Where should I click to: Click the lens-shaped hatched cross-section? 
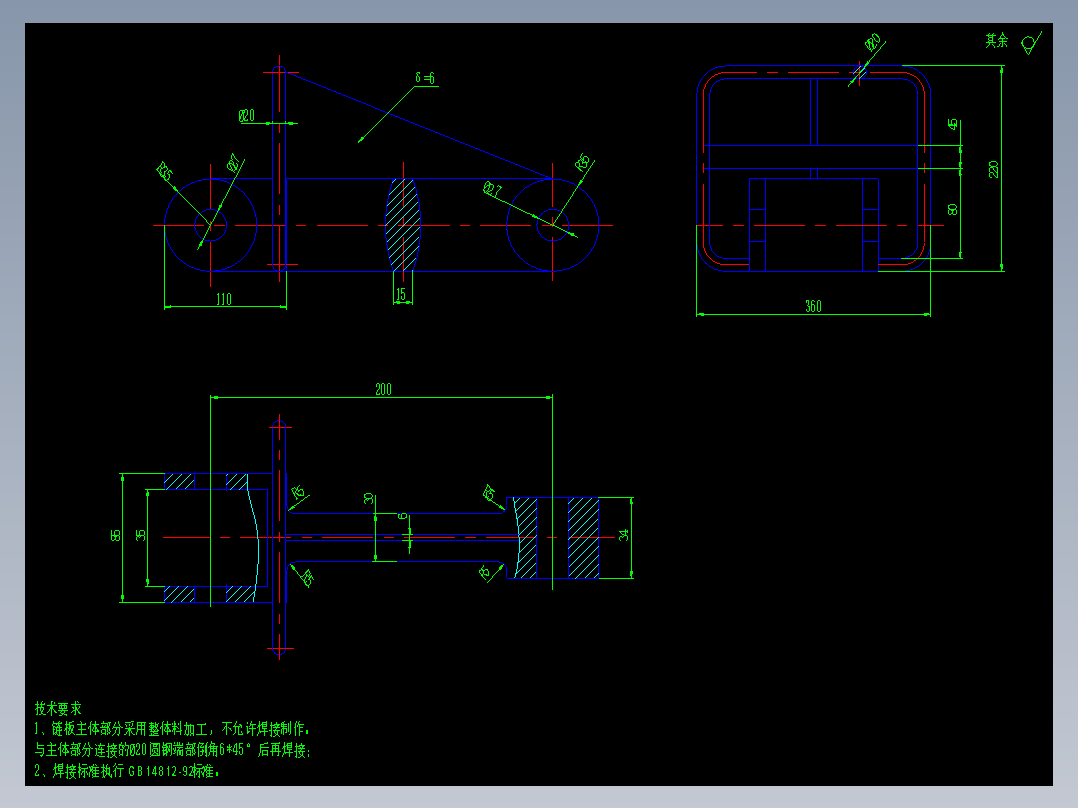(403, 225)
